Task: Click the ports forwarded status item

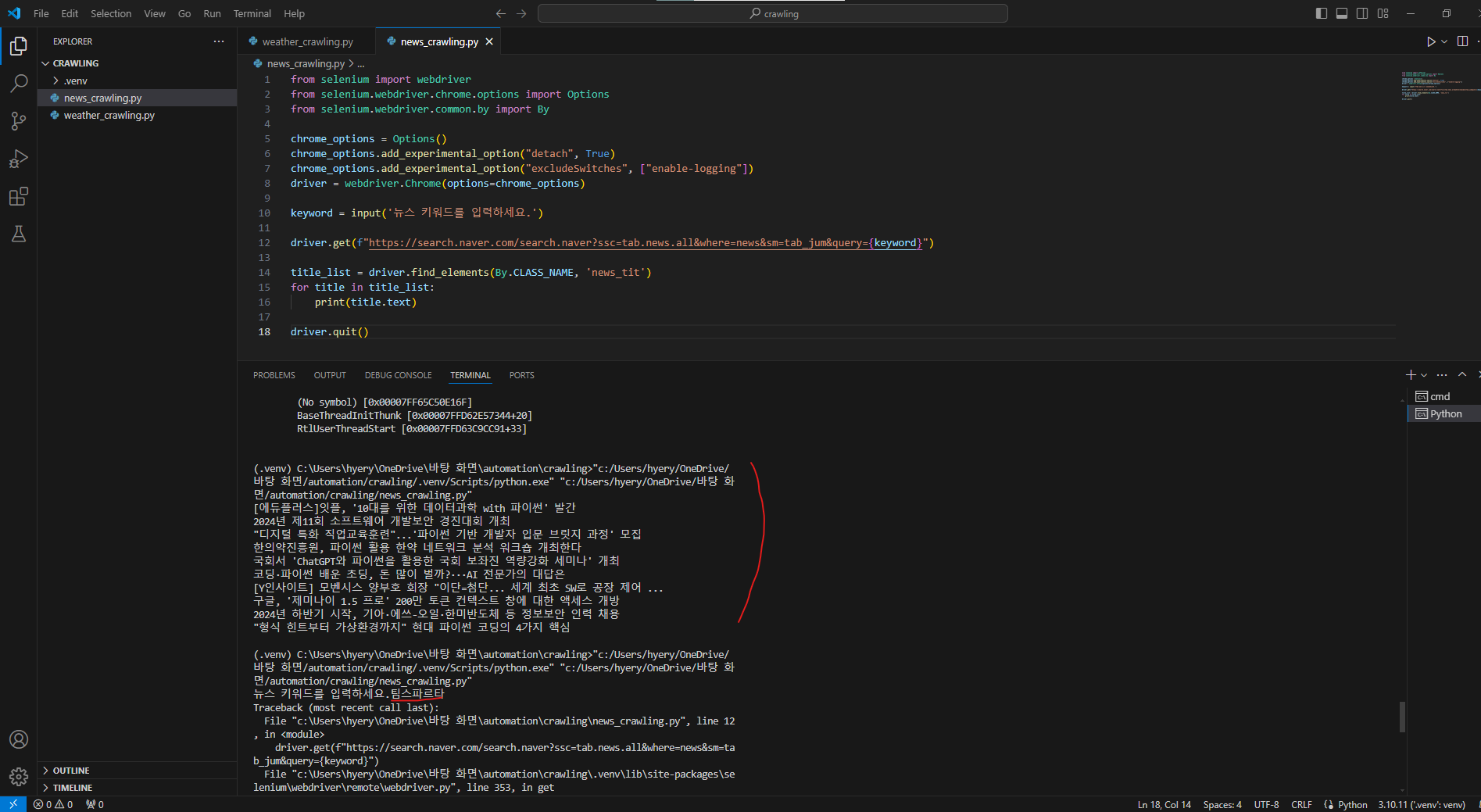Action: coord(95,804)
